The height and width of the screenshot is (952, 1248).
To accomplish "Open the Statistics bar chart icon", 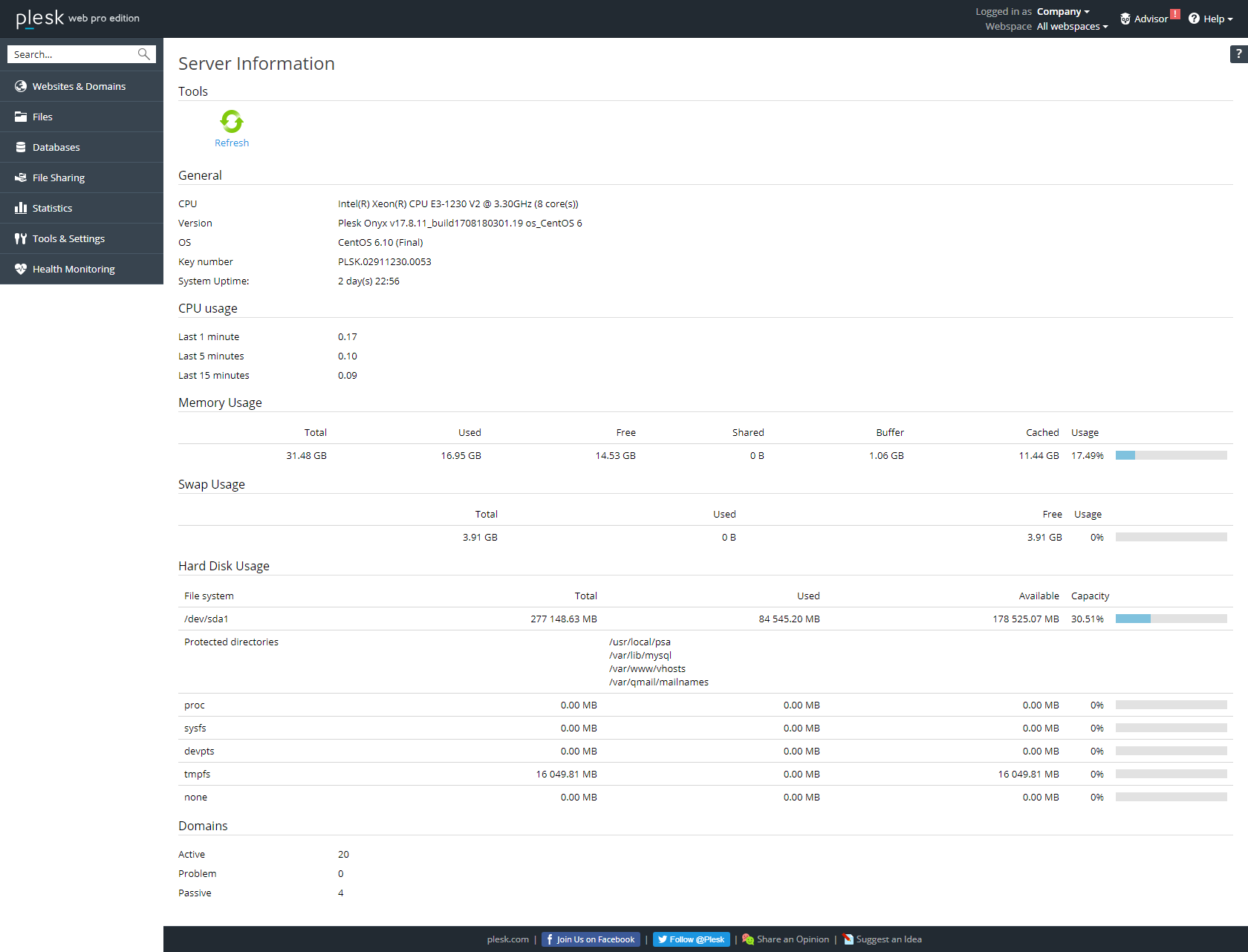I will coord(21,208).
